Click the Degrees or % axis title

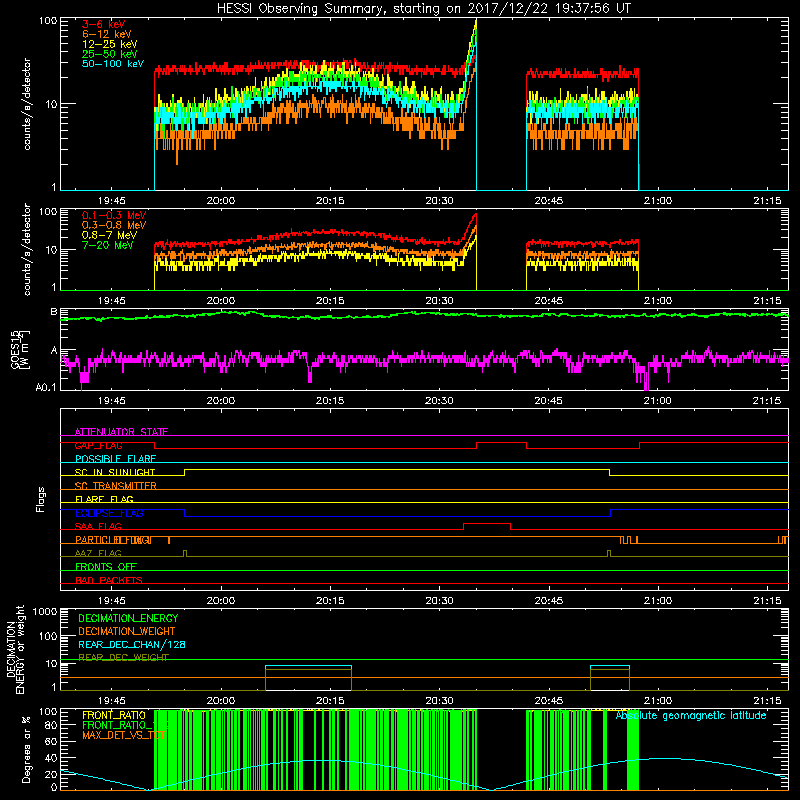[x=27, y=749]
